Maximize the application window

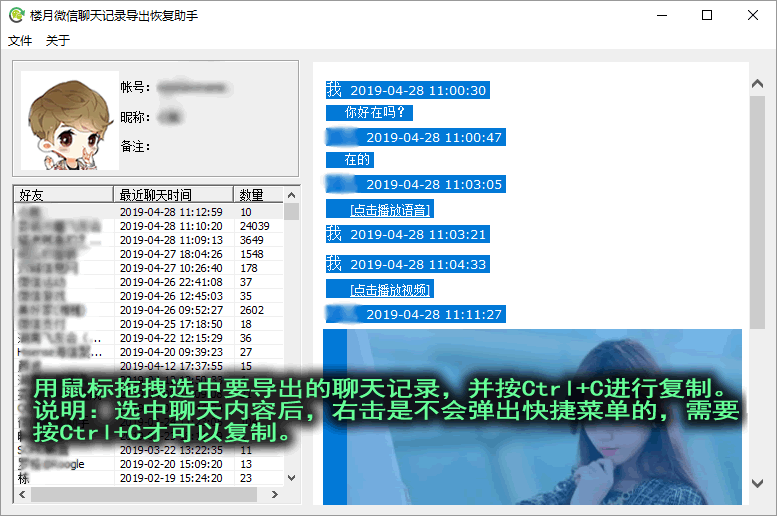click(707, 15)
